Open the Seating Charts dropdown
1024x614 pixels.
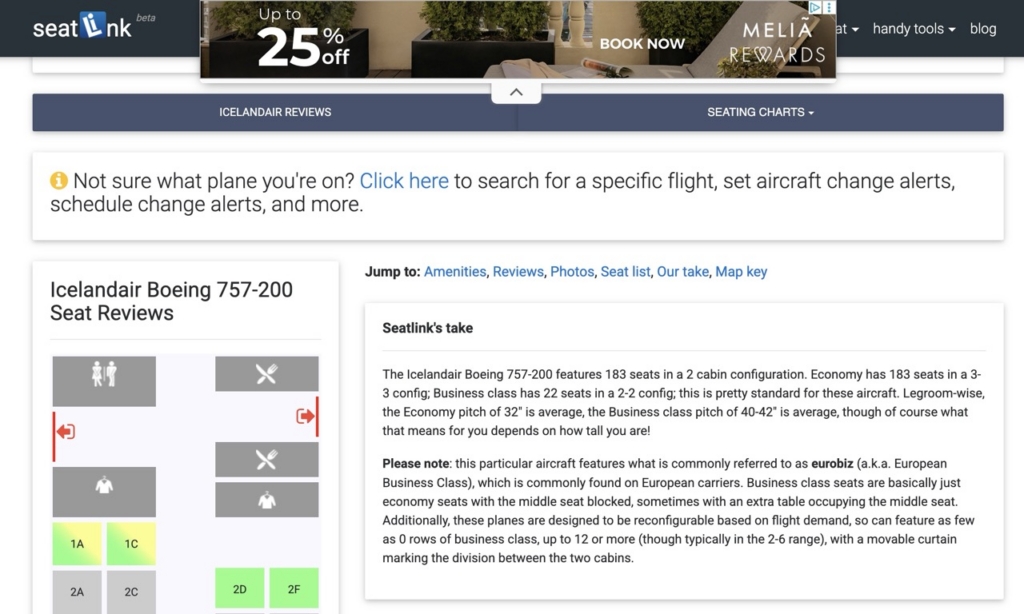(x=760, y=112)
